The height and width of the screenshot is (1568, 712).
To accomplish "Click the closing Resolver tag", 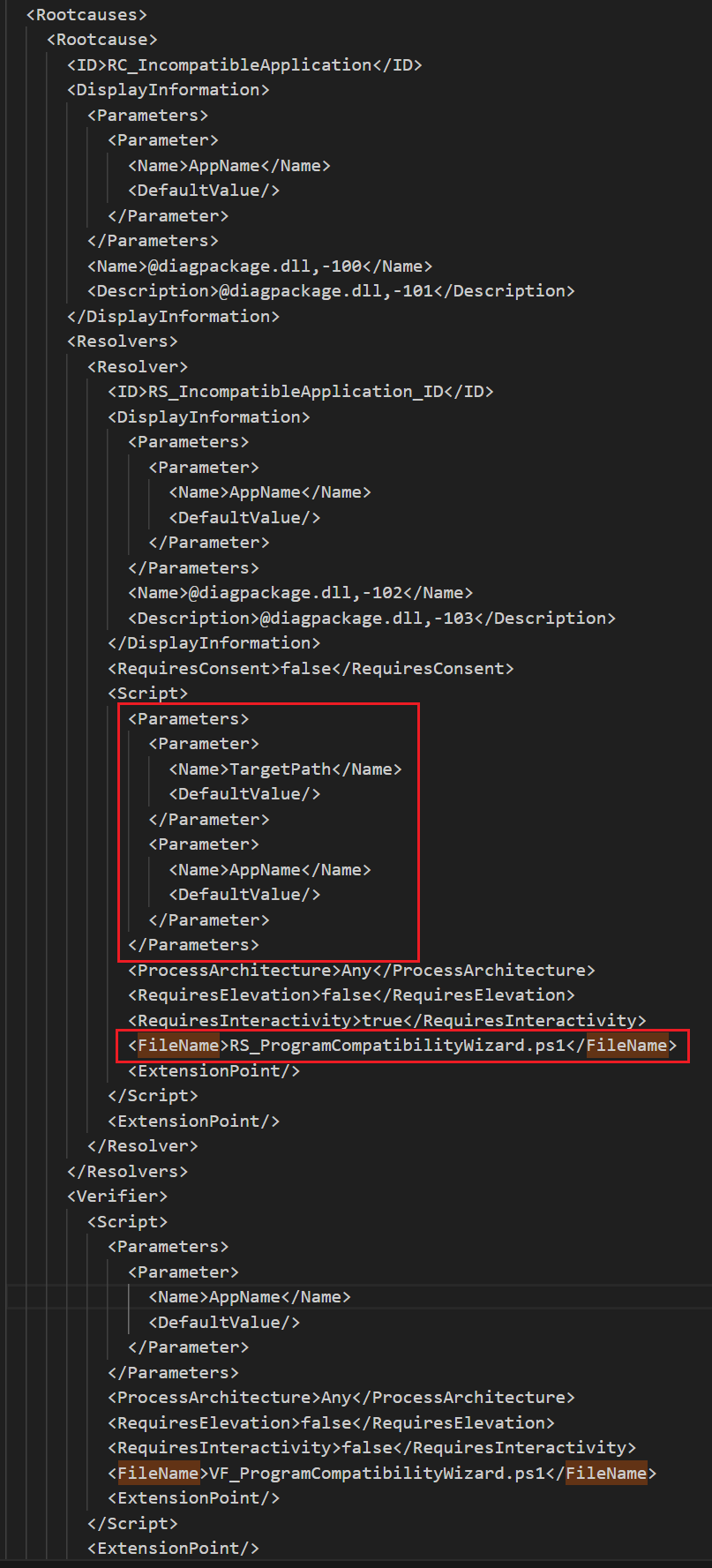I will point(143,1146).
